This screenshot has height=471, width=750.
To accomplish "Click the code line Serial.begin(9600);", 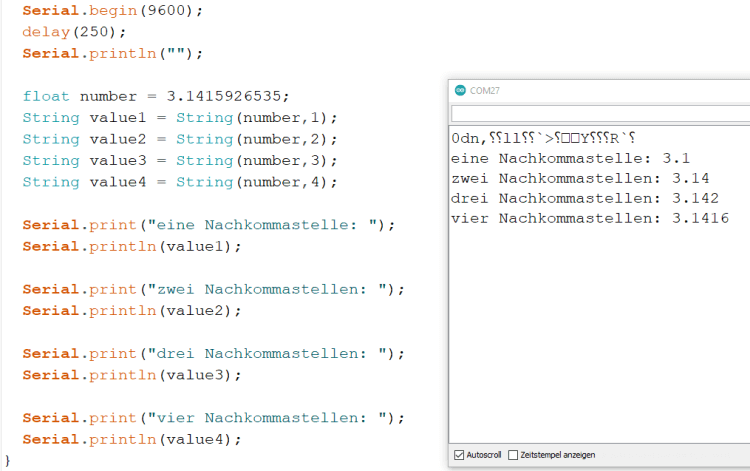I will (113, 11).
